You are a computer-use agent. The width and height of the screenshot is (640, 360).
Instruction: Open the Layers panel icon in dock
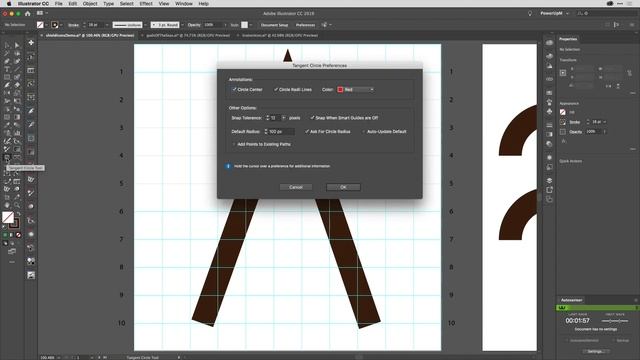[549, 180]
